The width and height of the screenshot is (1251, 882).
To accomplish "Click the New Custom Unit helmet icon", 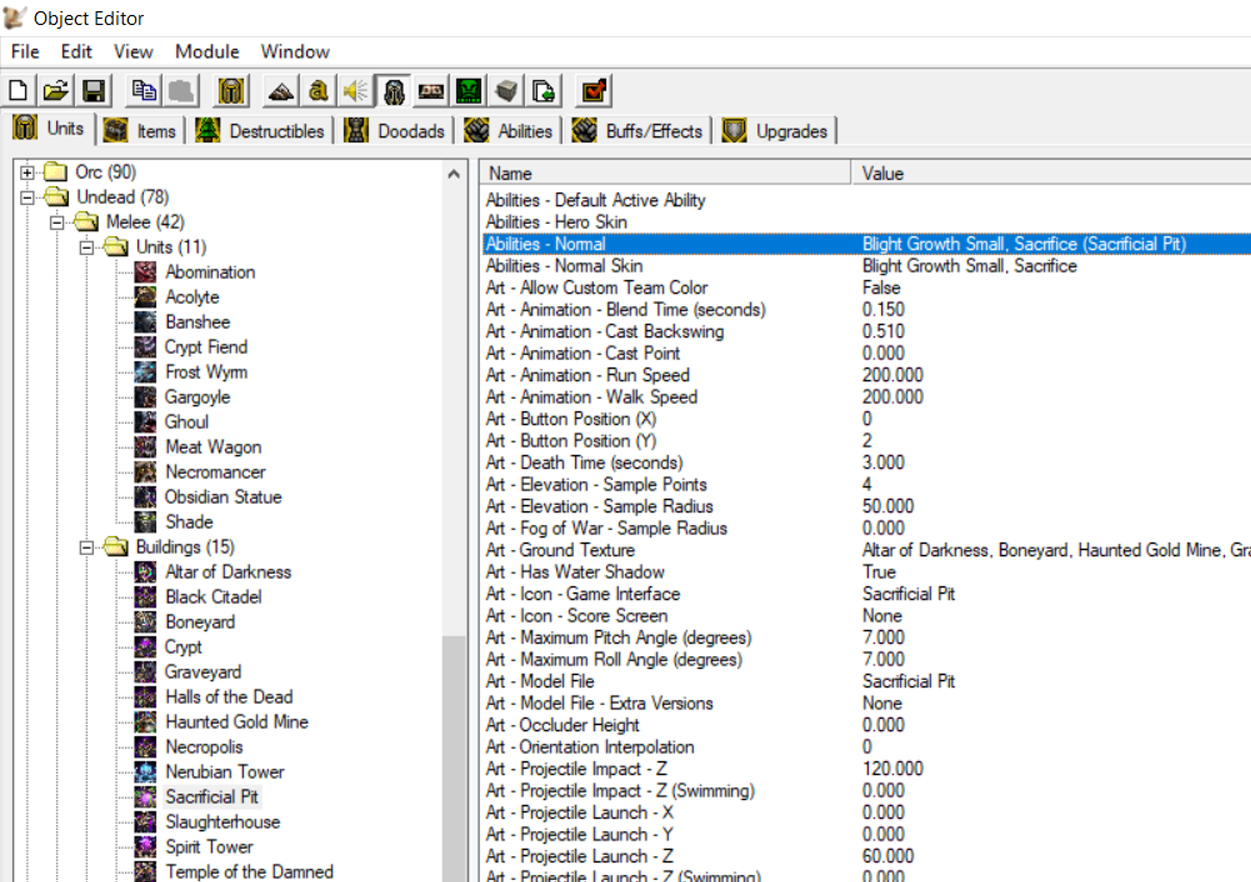I will [232, 91].
